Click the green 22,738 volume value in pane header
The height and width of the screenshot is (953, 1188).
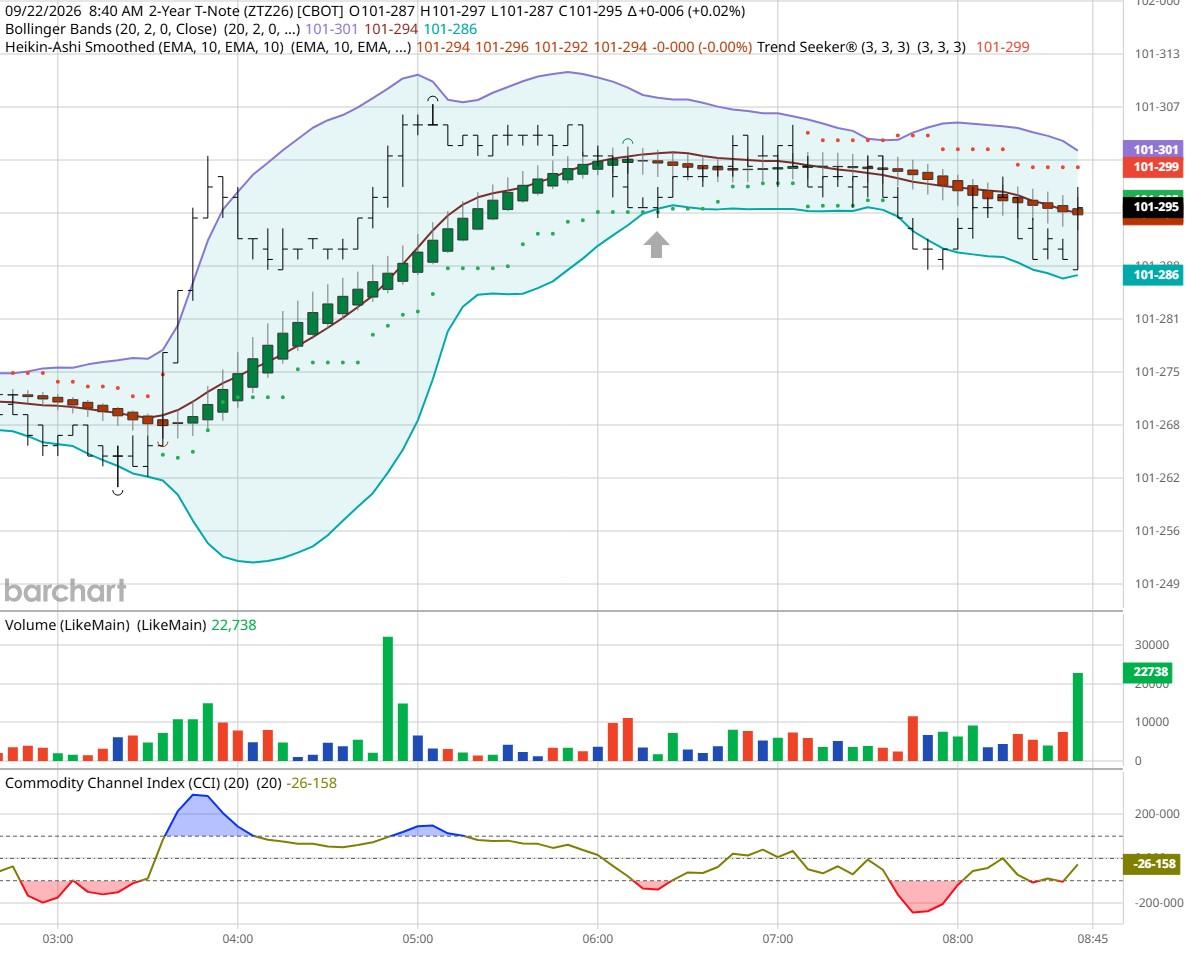[x=233, y=625]
